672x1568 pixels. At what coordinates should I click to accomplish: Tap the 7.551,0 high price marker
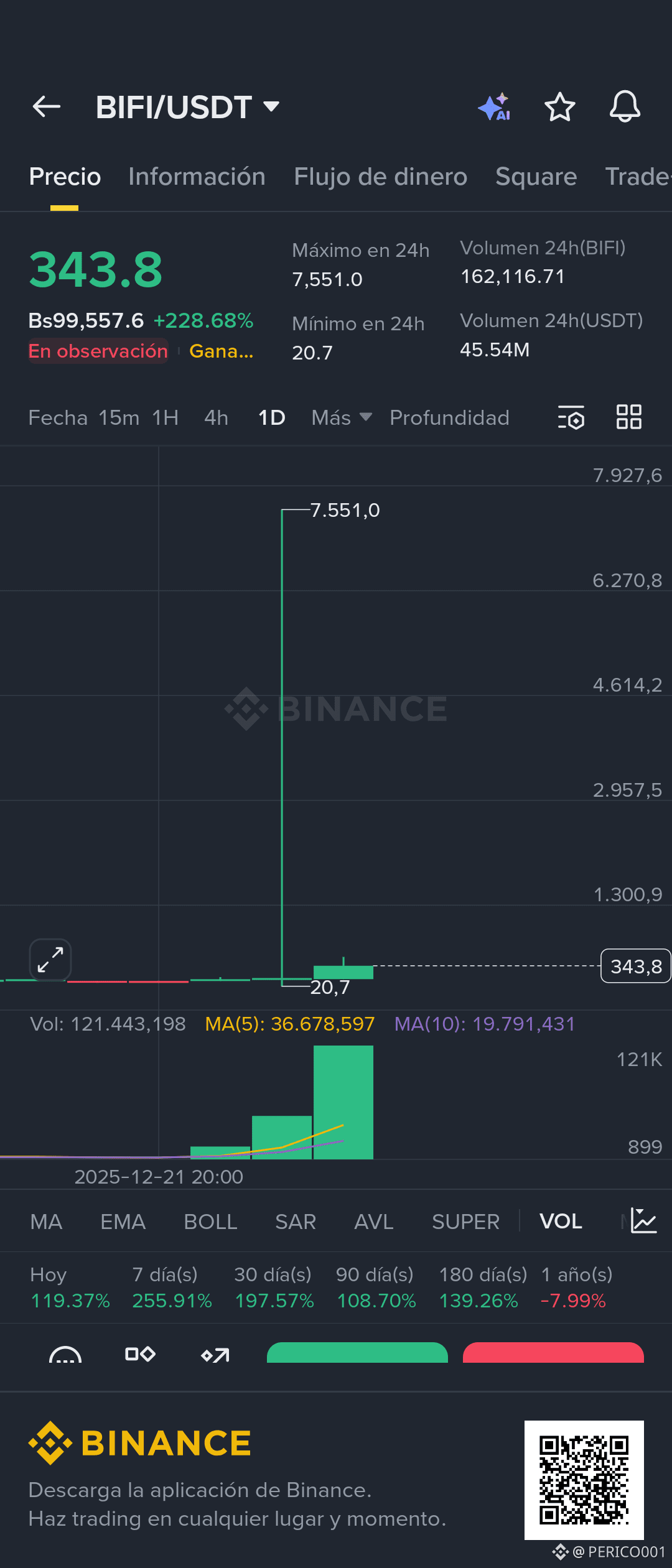click(x=345, y=510)
